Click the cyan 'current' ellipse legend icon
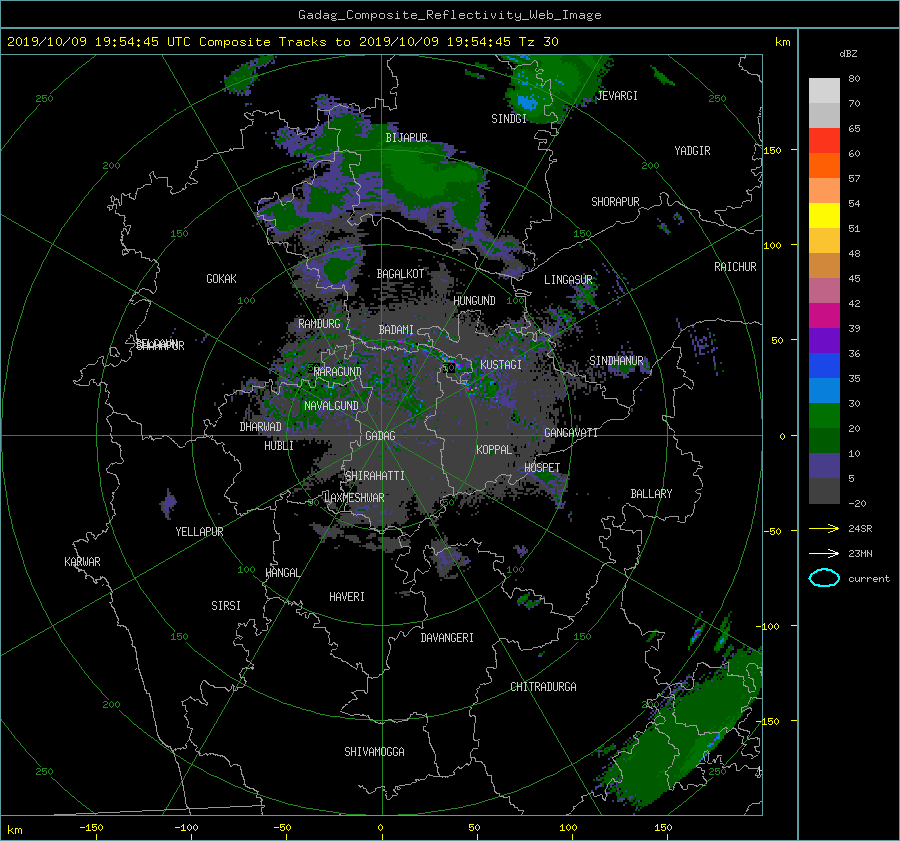 824,578
